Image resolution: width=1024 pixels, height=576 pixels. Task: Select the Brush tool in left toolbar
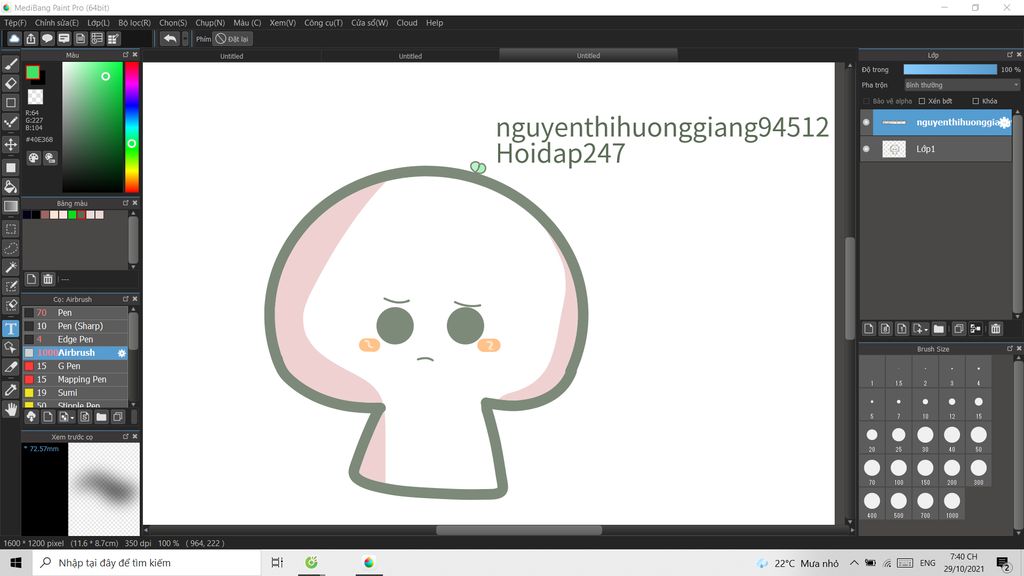point(10,64)
